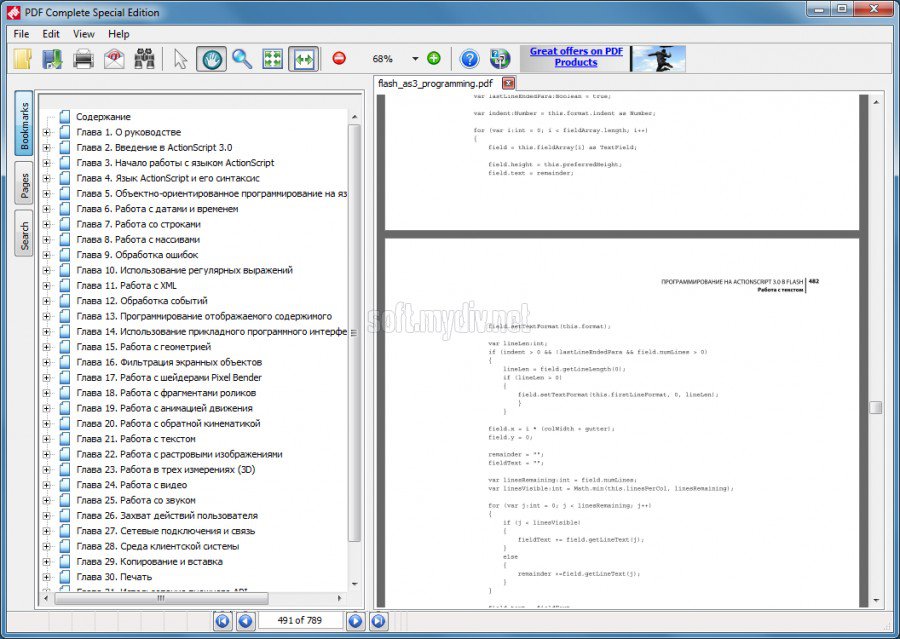Toggle fit width view mode

click(304, 59)
